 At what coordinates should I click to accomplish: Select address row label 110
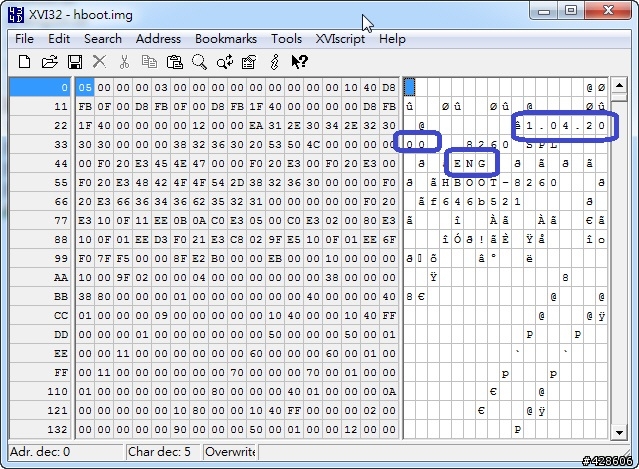[x=40, y=392]
